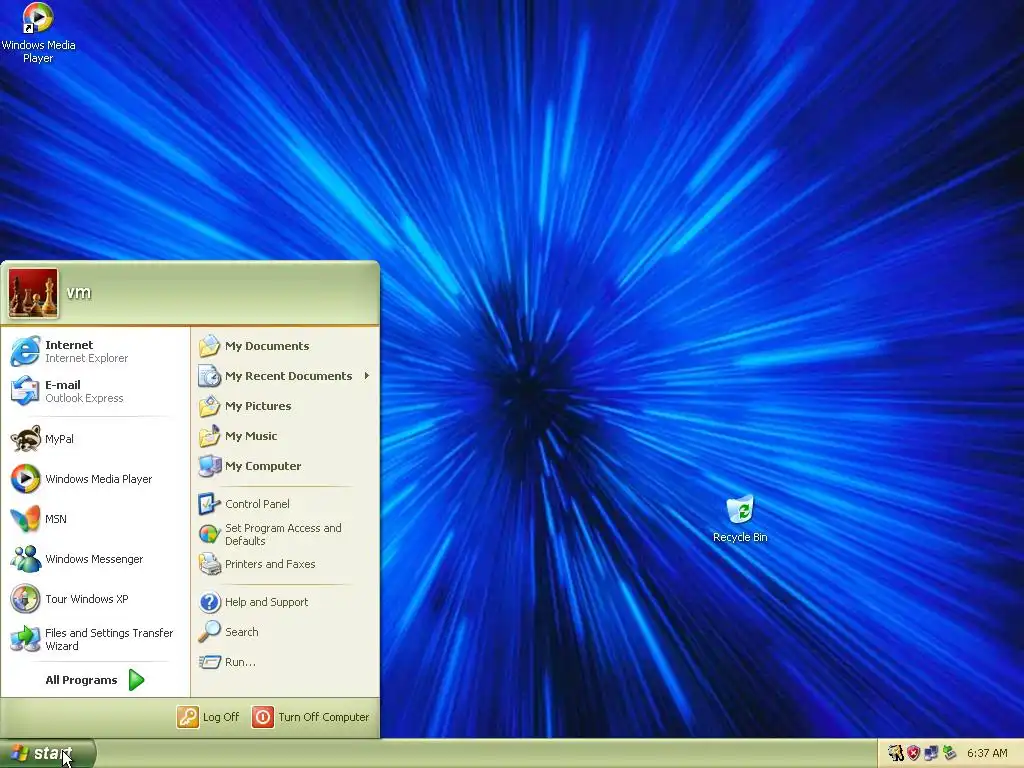Select the My Pictures label

[258, 406]
